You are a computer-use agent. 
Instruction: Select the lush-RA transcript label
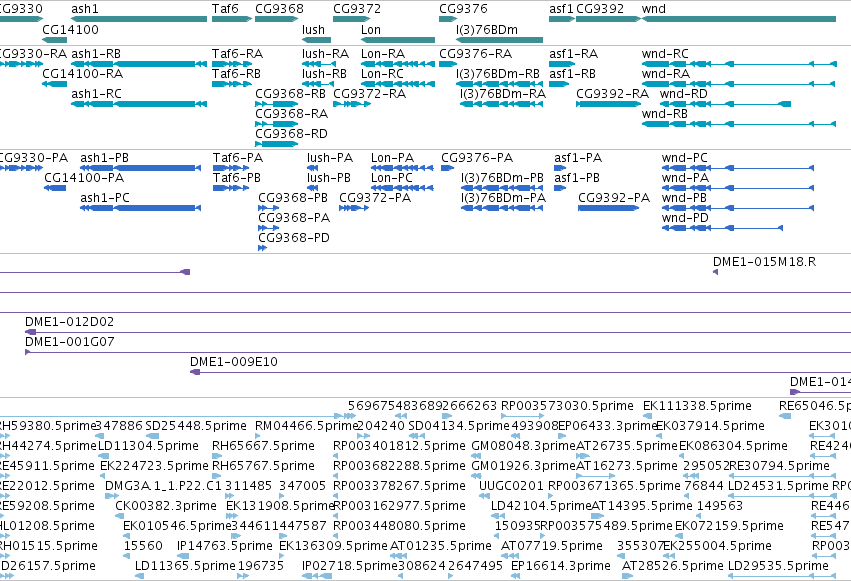pos(326,54)
